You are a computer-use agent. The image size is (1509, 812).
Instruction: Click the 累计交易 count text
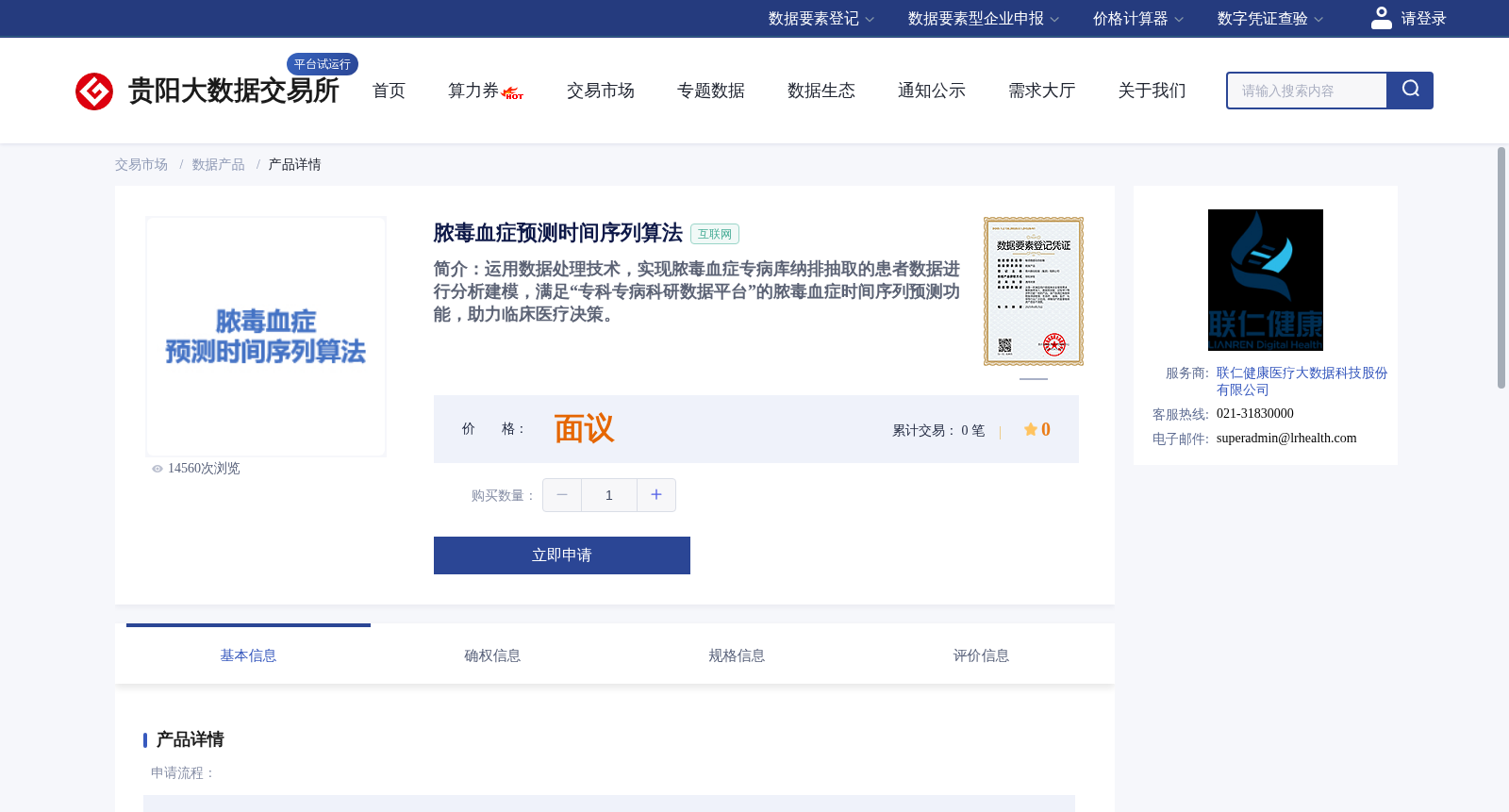[x=938, y=431]
